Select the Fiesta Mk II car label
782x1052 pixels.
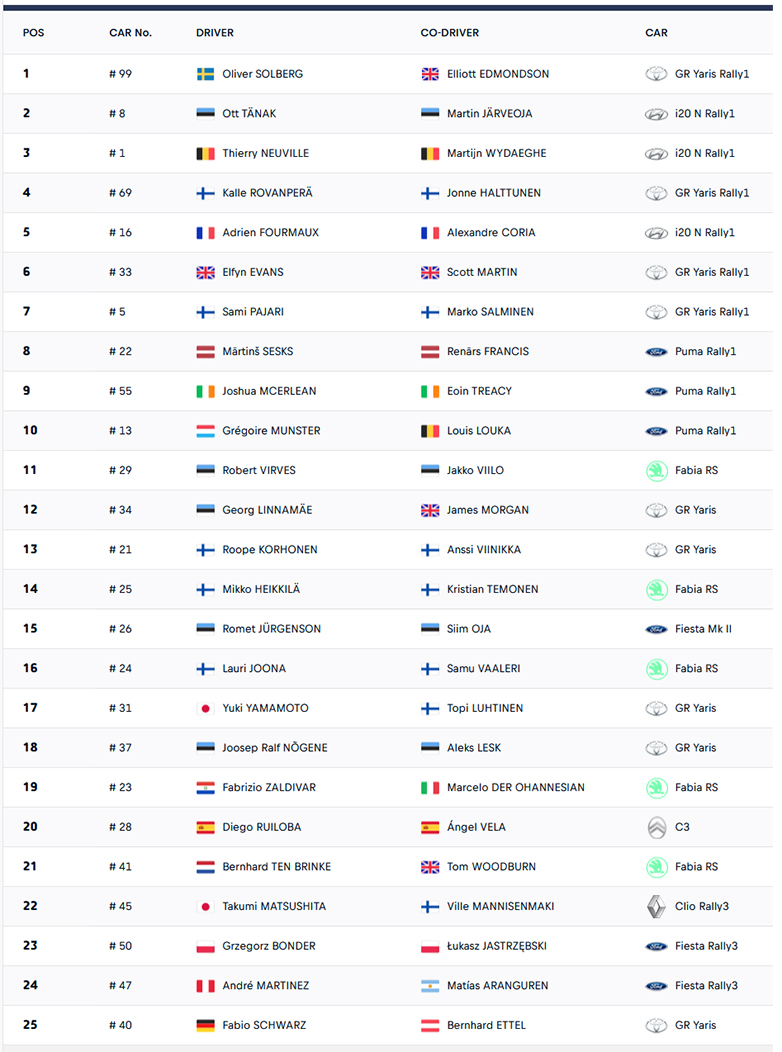tap(703, 629)
